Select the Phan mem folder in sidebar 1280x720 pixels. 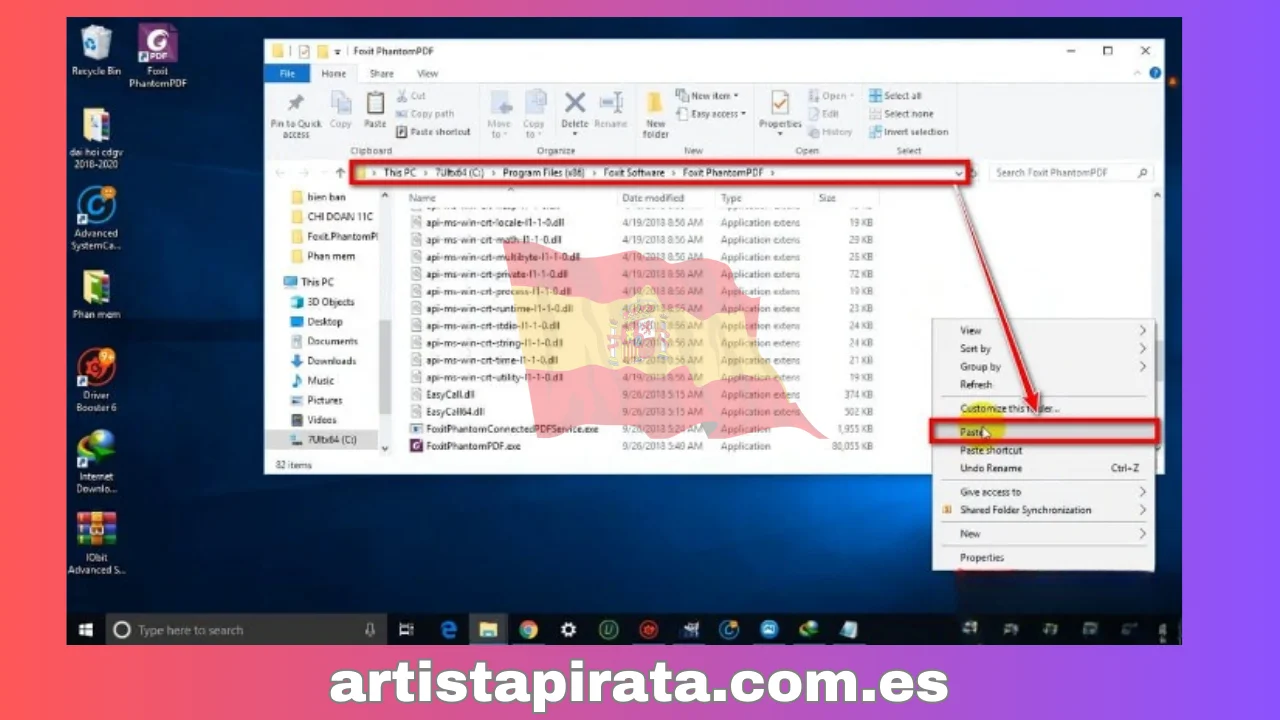[x=322, y=257]
